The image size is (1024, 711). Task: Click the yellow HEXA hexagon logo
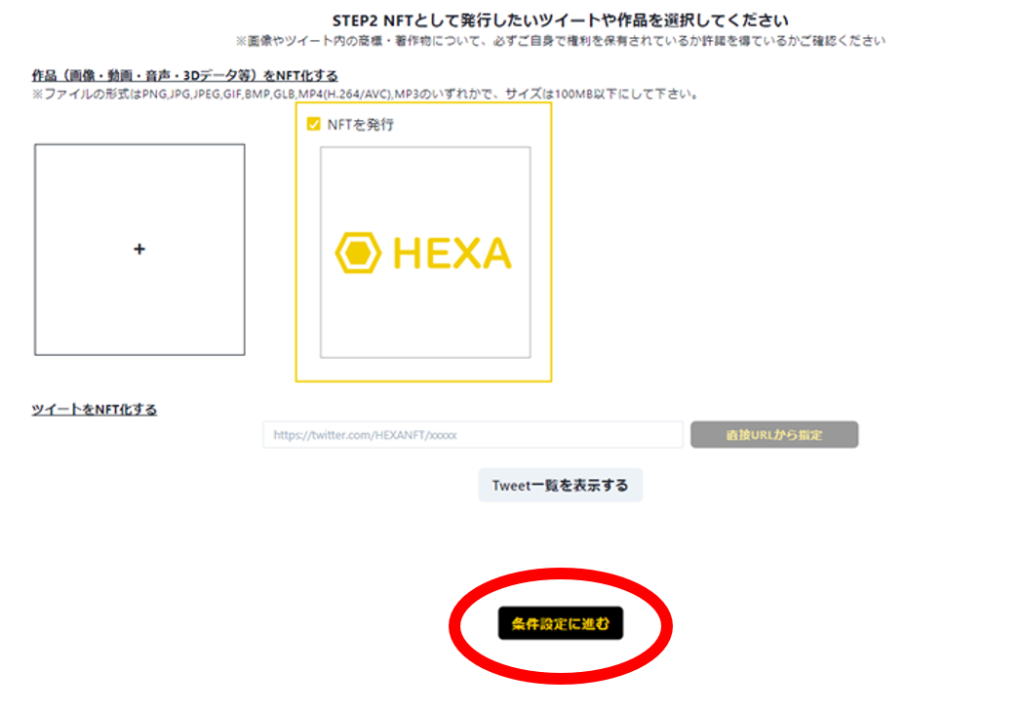pyautogui.click(x=358, y=253)
